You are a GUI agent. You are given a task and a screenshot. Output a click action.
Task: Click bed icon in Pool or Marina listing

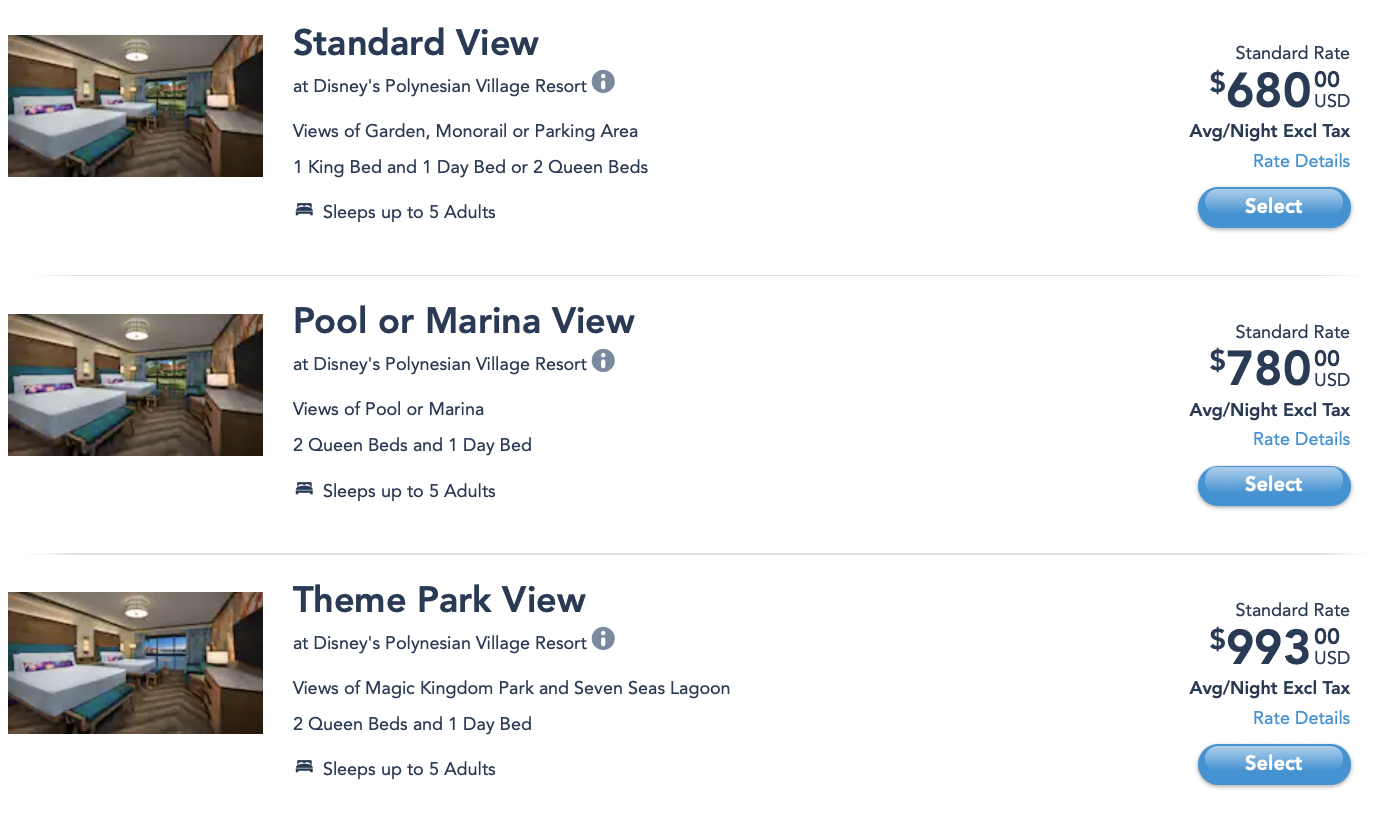pyautogui.click(x=304, y=489)
